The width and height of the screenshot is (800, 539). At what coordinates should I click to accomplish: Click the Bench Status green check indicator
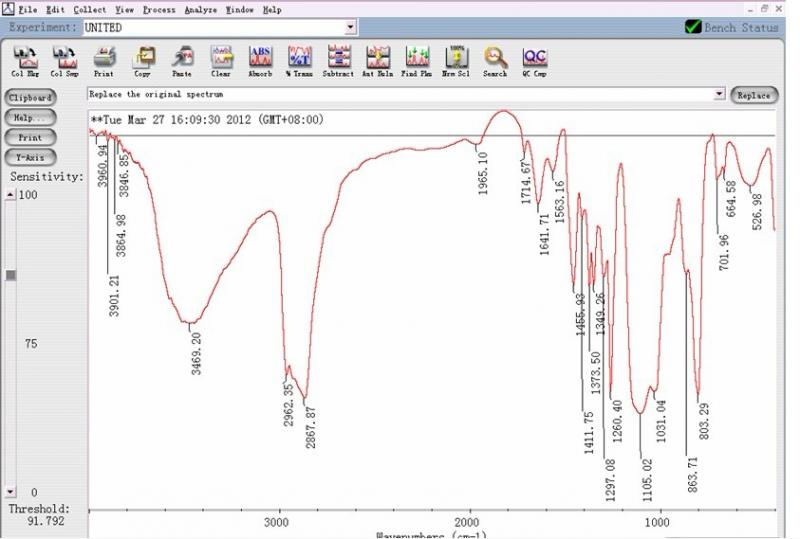coord(693,27)
